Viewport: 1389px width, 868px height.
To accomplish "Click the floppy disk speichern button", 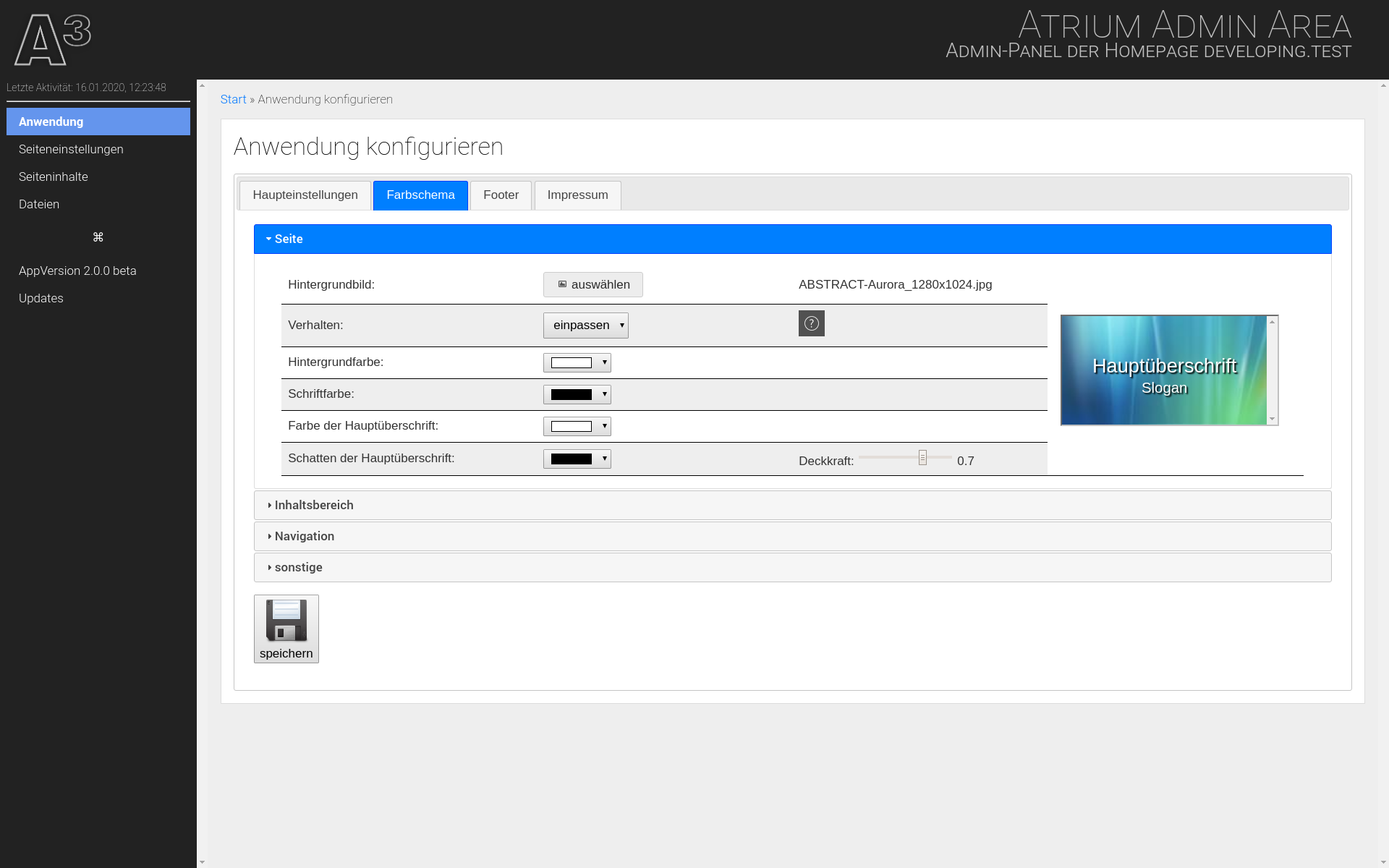I will click(x=286, y=629).
